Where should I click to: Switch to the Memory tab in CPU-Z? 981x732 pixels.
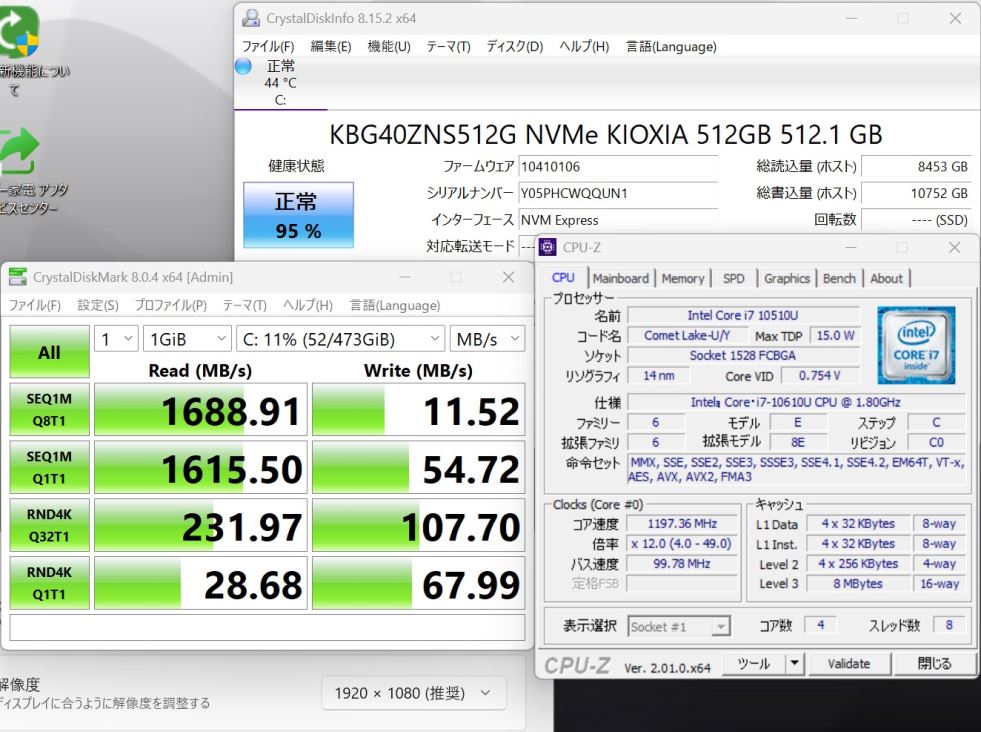pos(683,278)
